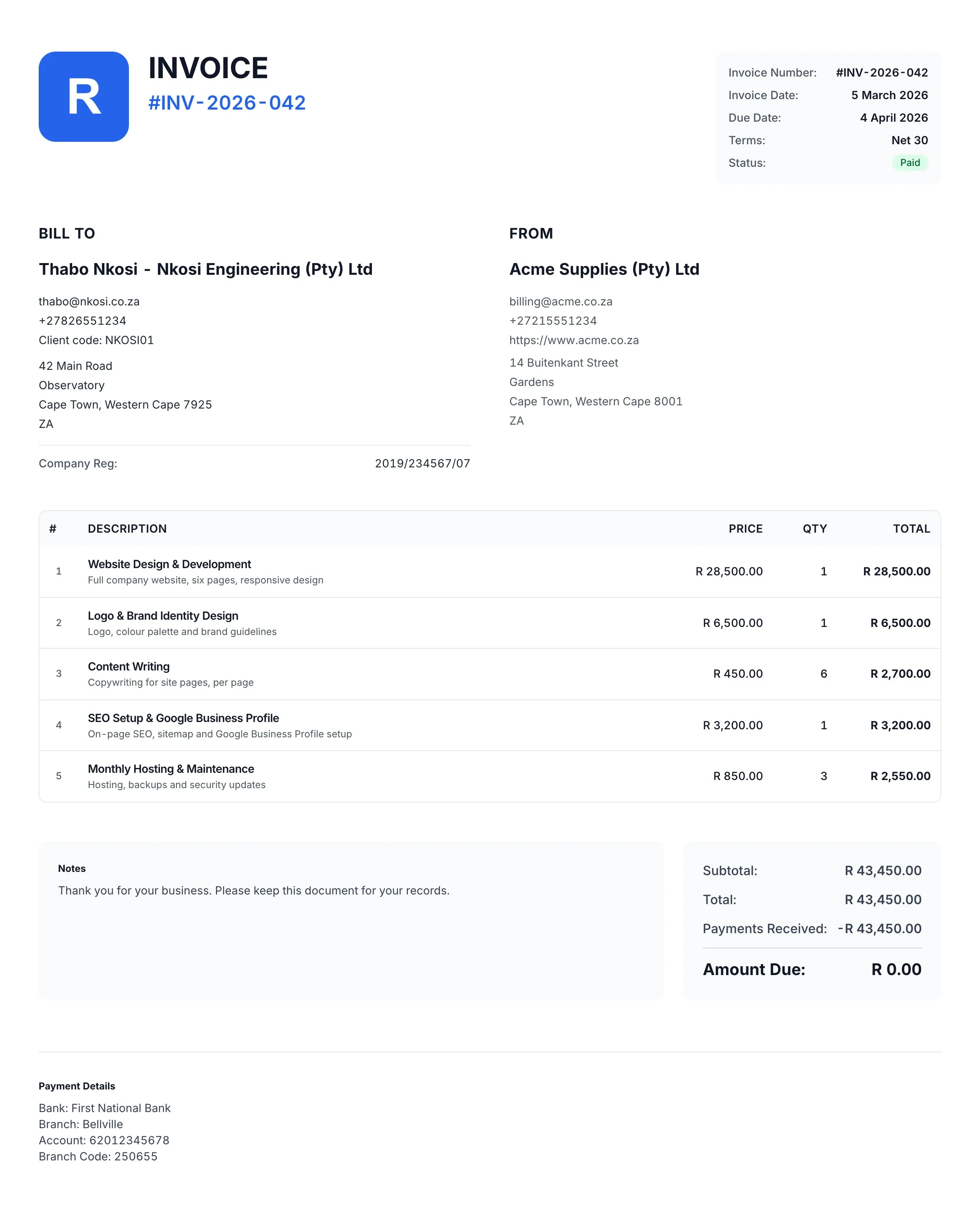Click the Subtotal label
The width and height of the screenshot is (980, 1216).
coord(730,871)
